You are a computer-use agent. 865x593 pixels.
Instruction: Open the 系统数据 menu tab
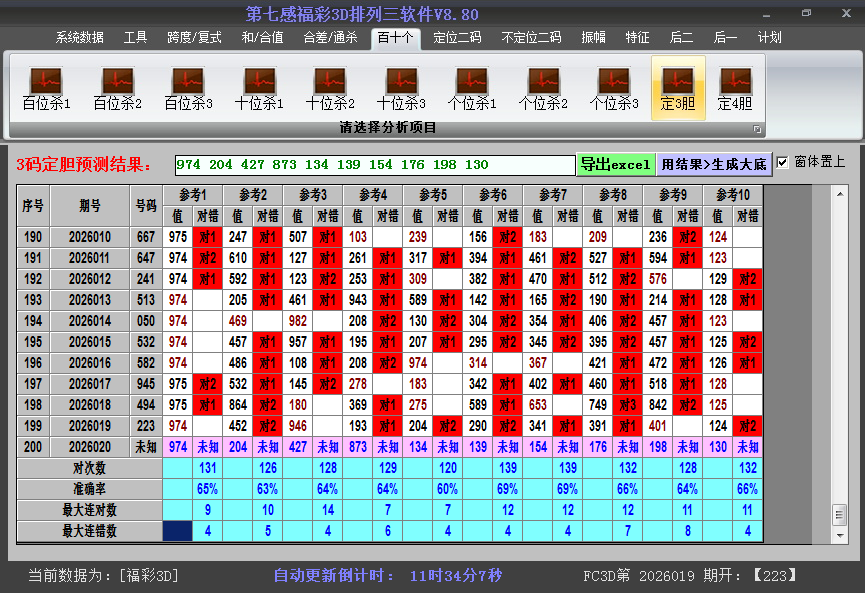coord(79,38)
